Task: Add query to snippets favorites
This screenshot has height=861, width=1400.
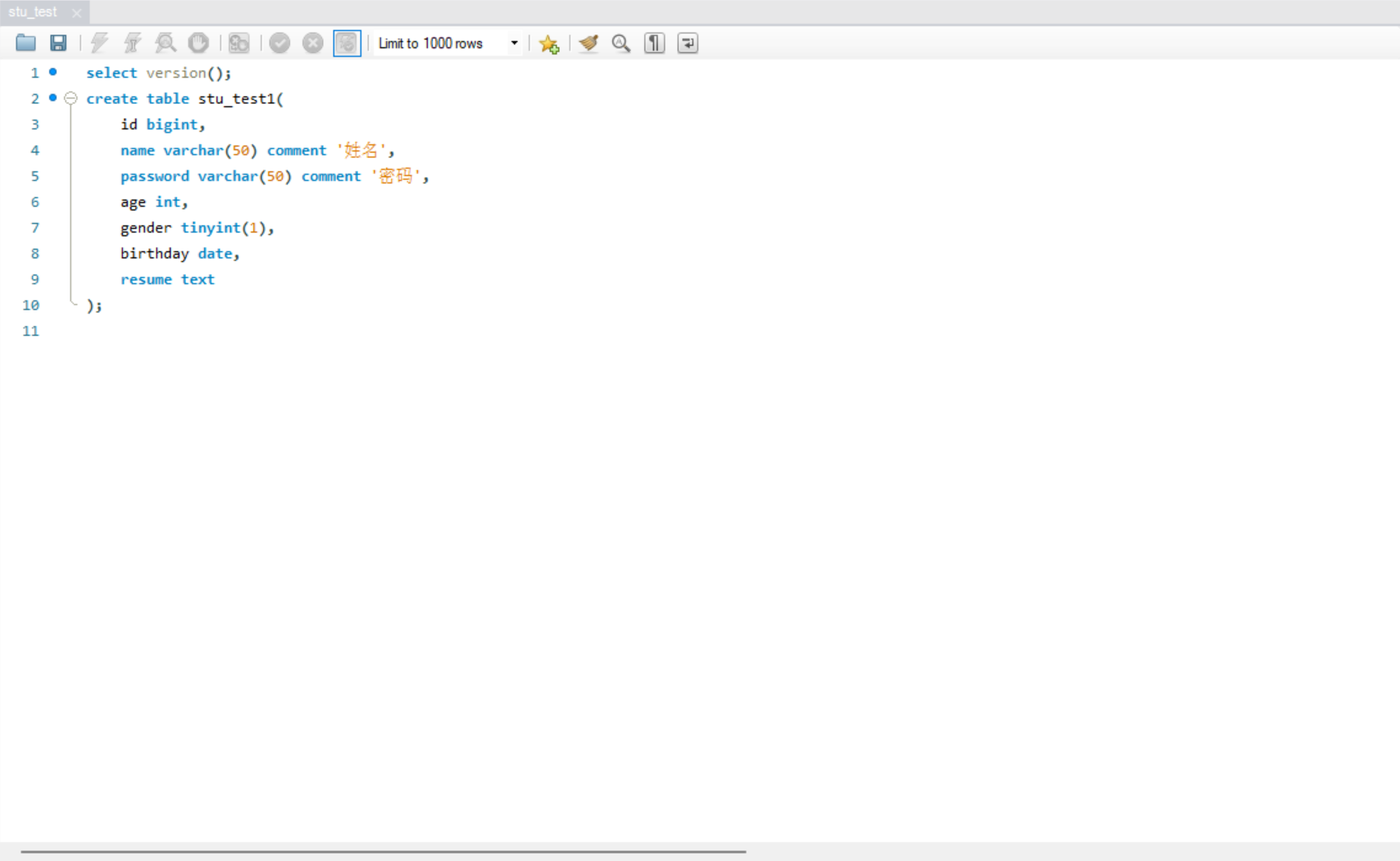Action: (x=548, y=43)
